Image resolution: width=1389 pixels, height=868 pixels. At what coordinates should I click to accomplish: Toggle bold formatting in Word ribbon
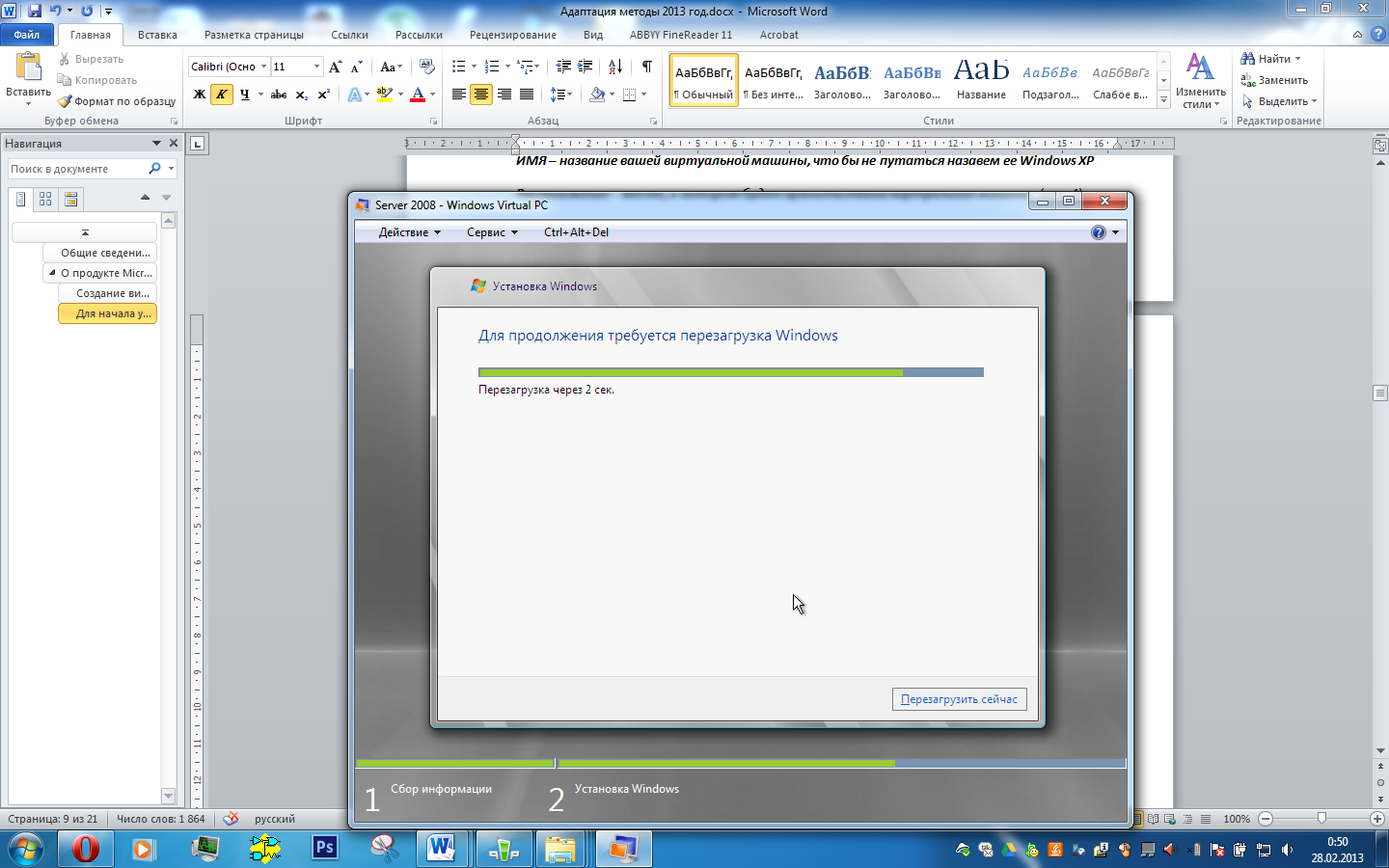[199, 95]
